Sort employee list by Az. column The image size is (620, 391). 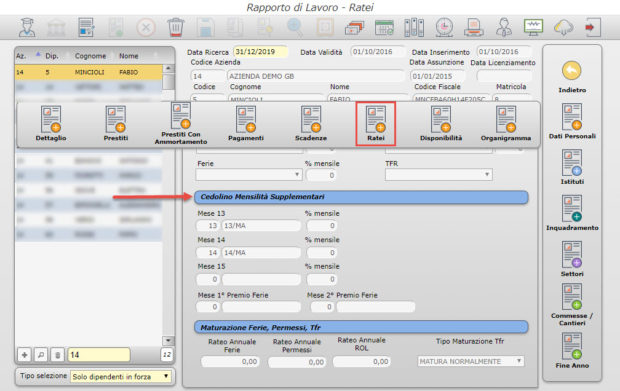(21, 56)
